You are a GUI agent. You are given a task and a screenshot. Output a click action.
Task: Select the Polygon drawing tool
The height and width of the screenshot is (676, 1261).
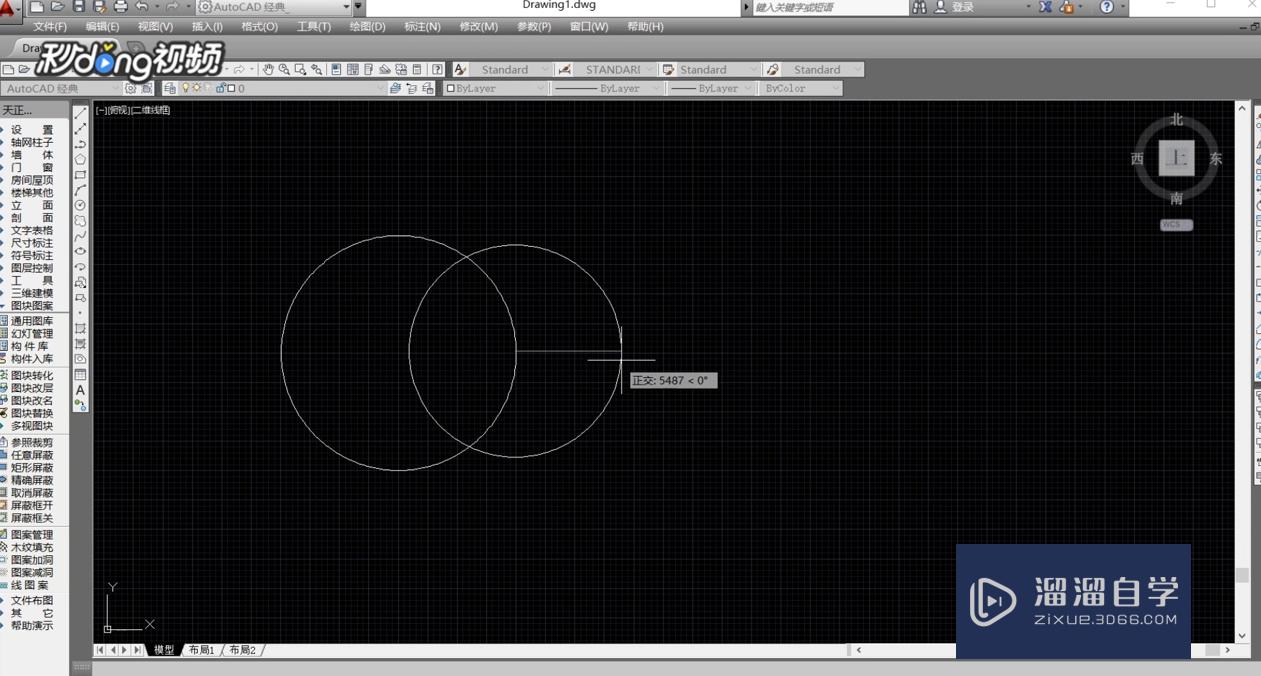[81, 160]
